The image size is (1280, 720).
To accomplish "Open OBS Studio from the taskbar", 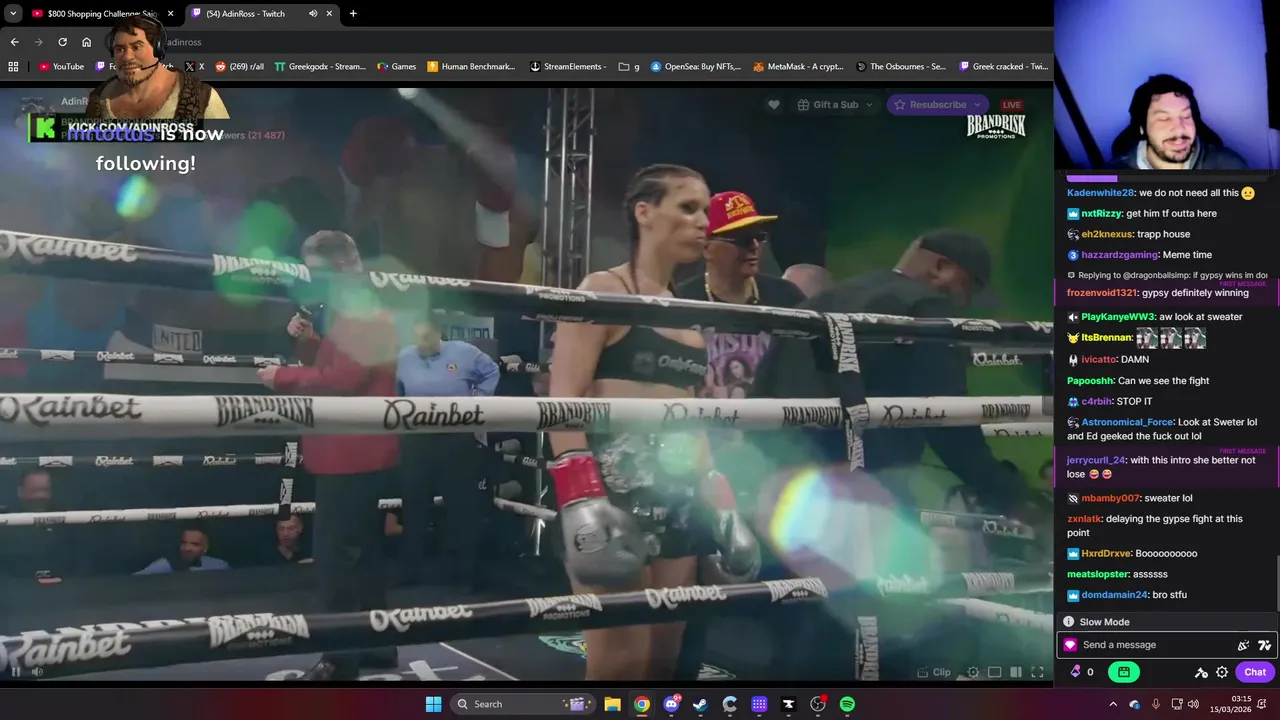I will pos(818,704).
